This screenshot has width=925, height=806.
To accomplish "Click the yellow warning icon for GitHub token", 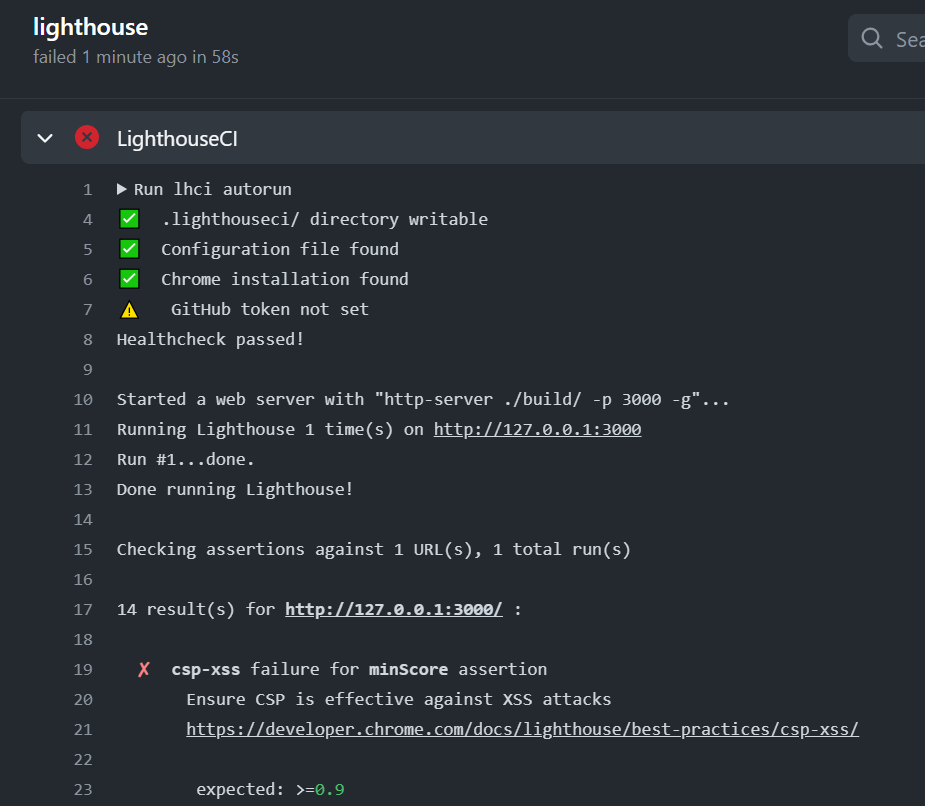I will coord(129,310).
